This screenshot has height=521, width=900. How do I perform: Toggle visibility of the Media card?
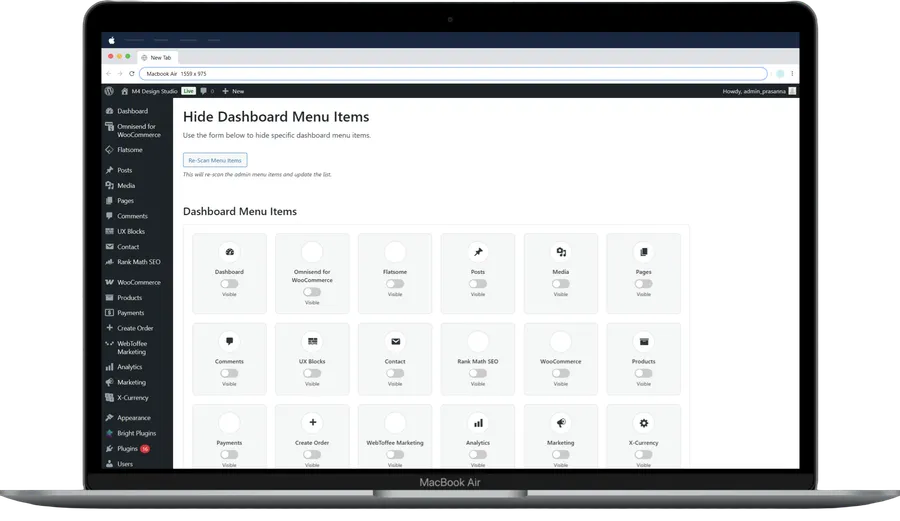click(561, 283)
